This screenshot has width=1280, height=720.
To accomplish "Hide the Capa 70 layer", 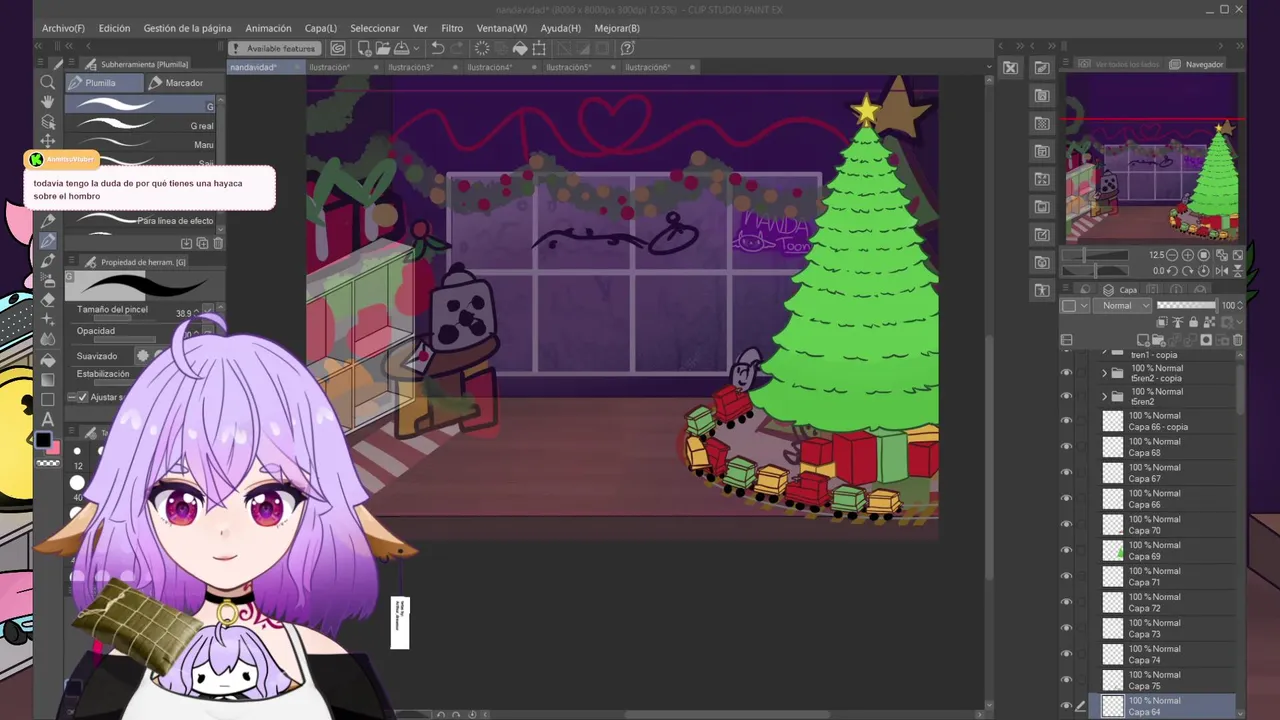I will pos(1066,525).
